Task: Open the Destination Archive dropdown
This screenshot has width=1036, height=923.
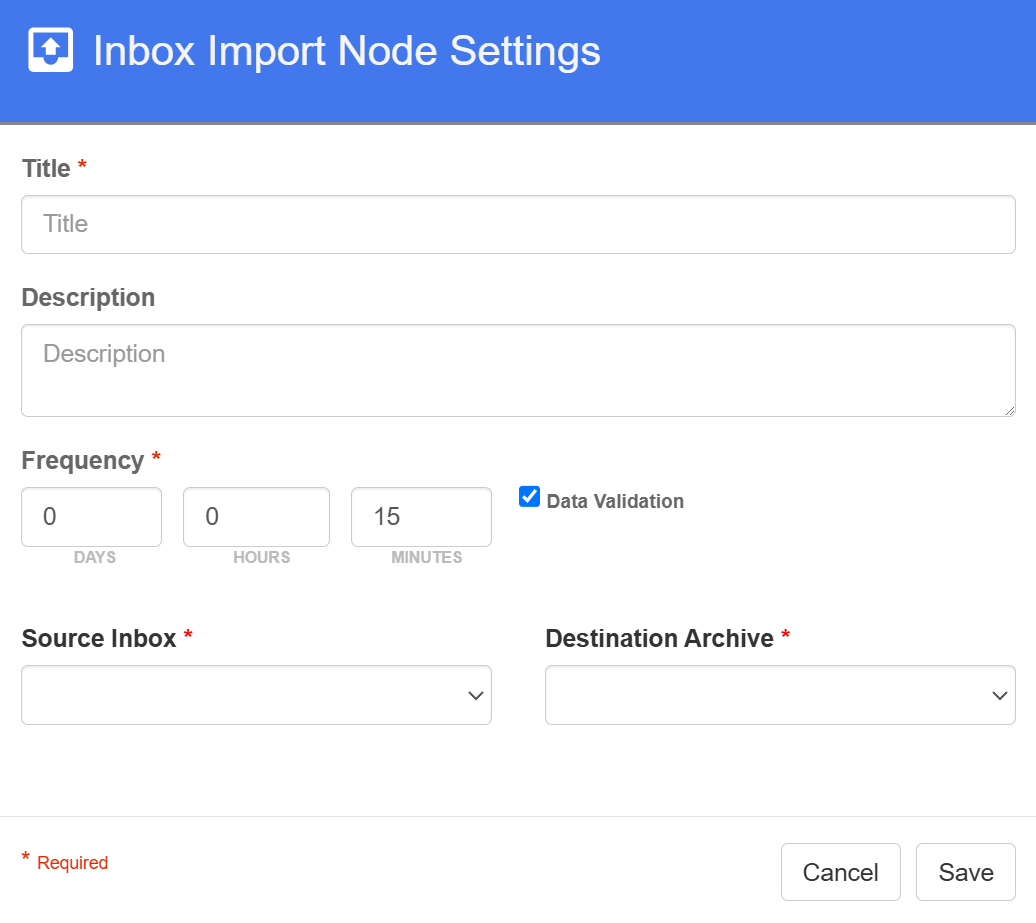Action: point(780,695)
